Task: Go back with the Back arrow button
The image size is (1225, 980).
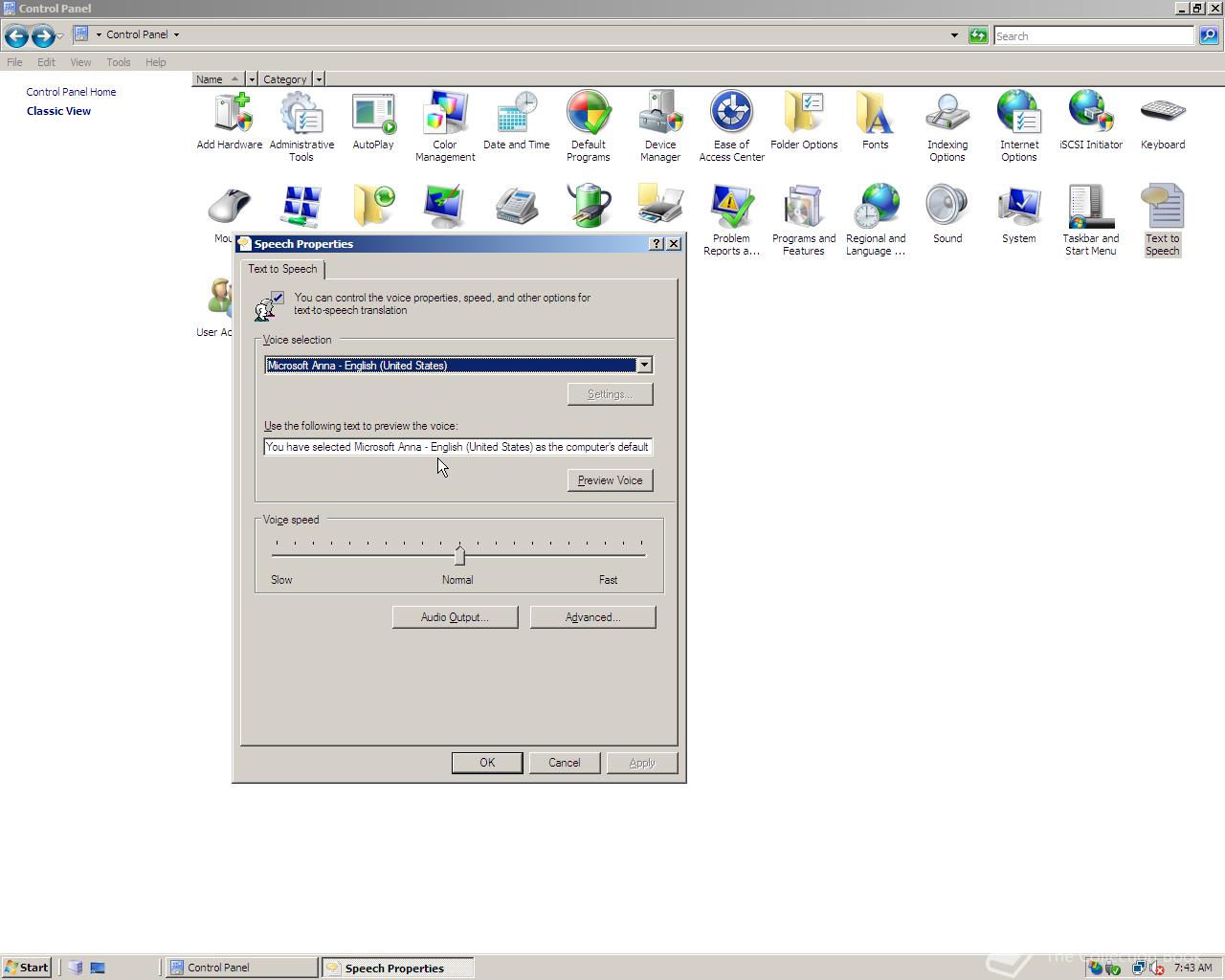Action: click(16, 36)
